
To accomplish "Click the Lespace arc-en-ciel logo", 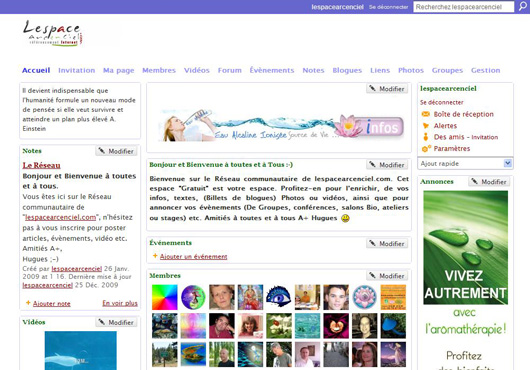I will (x=53, y=33).
